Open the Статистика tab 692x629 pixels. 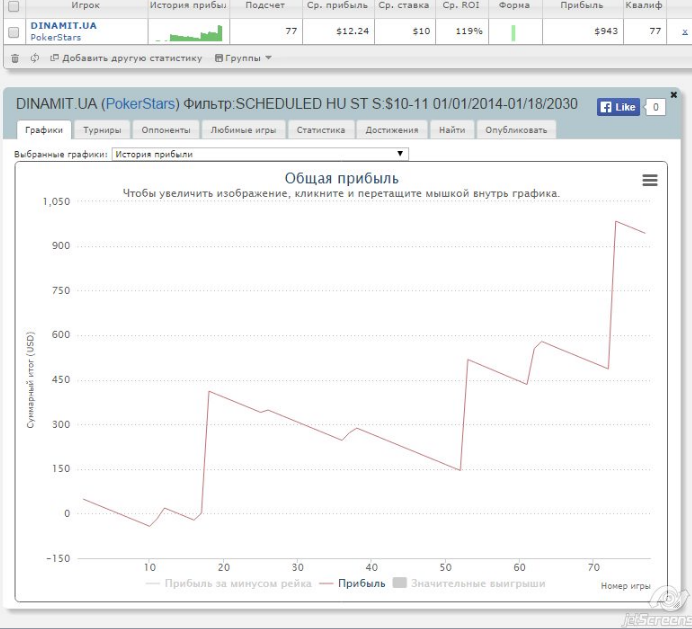point(320,130)
